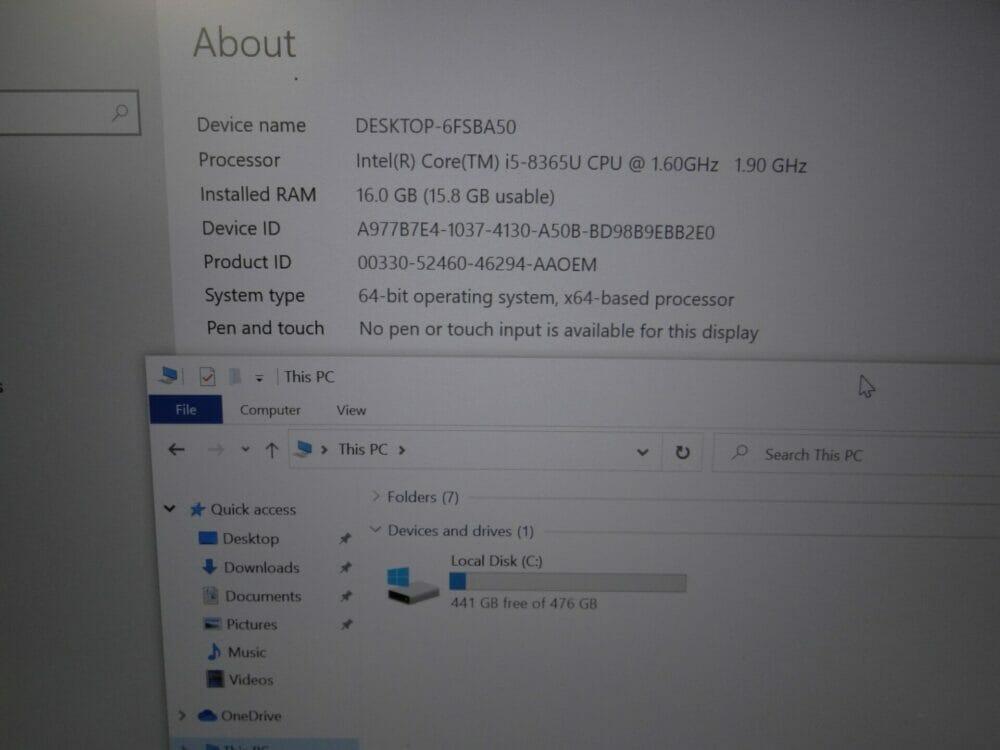Viewport: 1000px width, 750px height.
Task: Open Desktop in Quick access
Action: click(x=251, y=539)
